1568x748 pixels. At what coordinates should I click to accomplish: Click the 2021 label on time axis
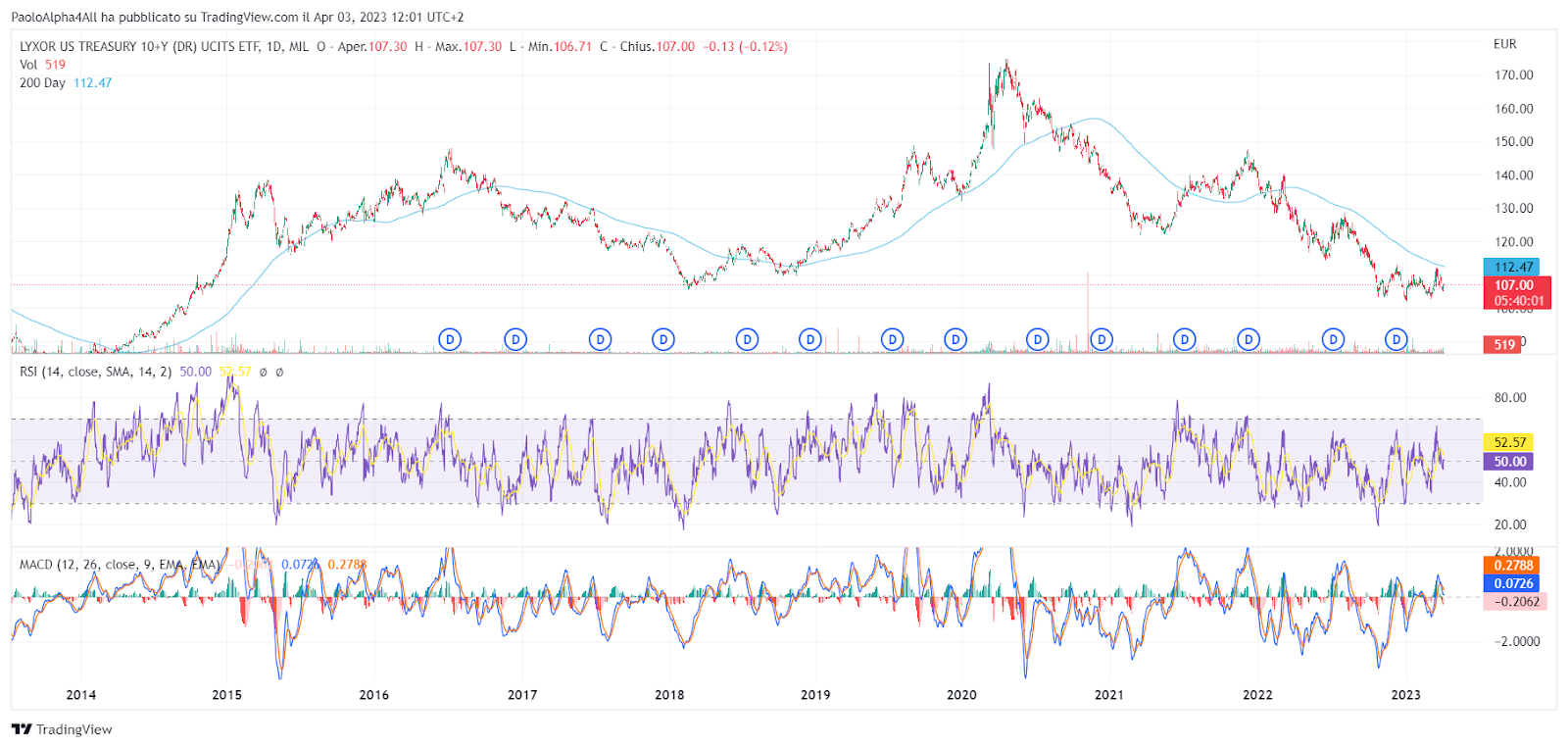[1108, 695]
